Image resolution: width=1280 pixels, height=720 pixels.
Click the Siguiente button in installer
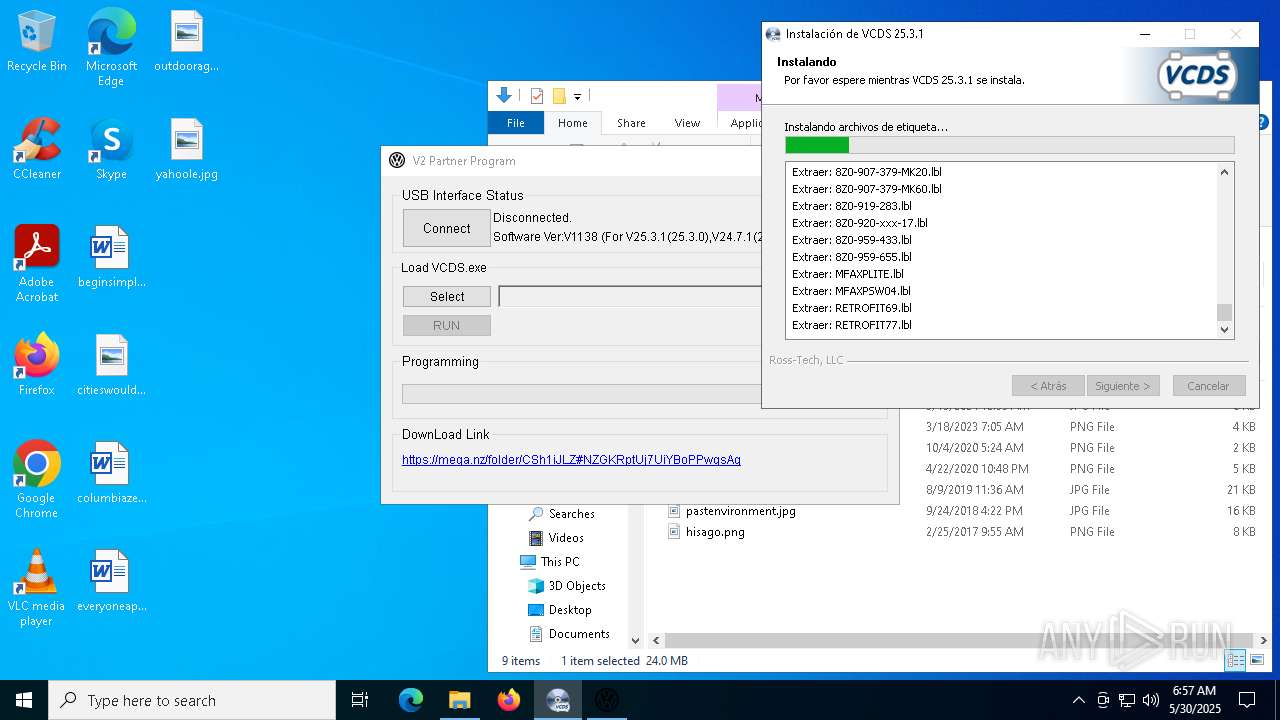[1123, 386]
